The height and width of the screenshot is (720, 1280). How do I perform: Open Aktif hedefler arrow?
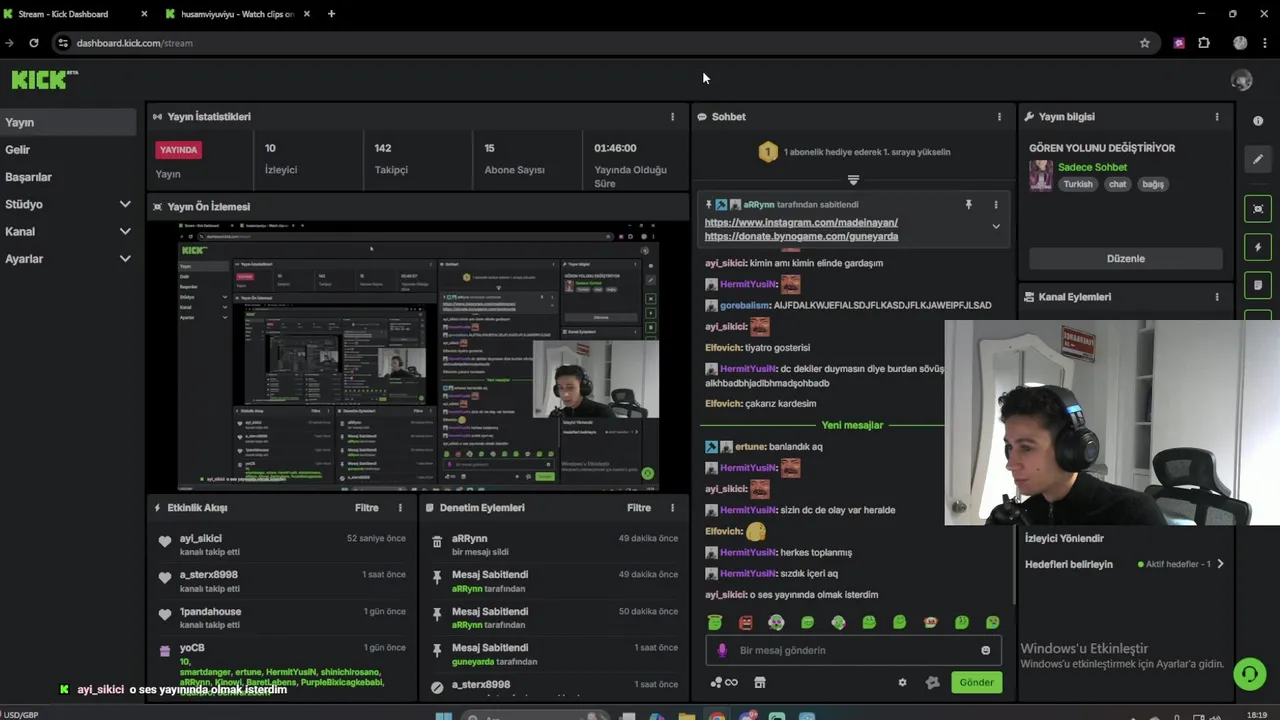click(x=1220, y=564)
